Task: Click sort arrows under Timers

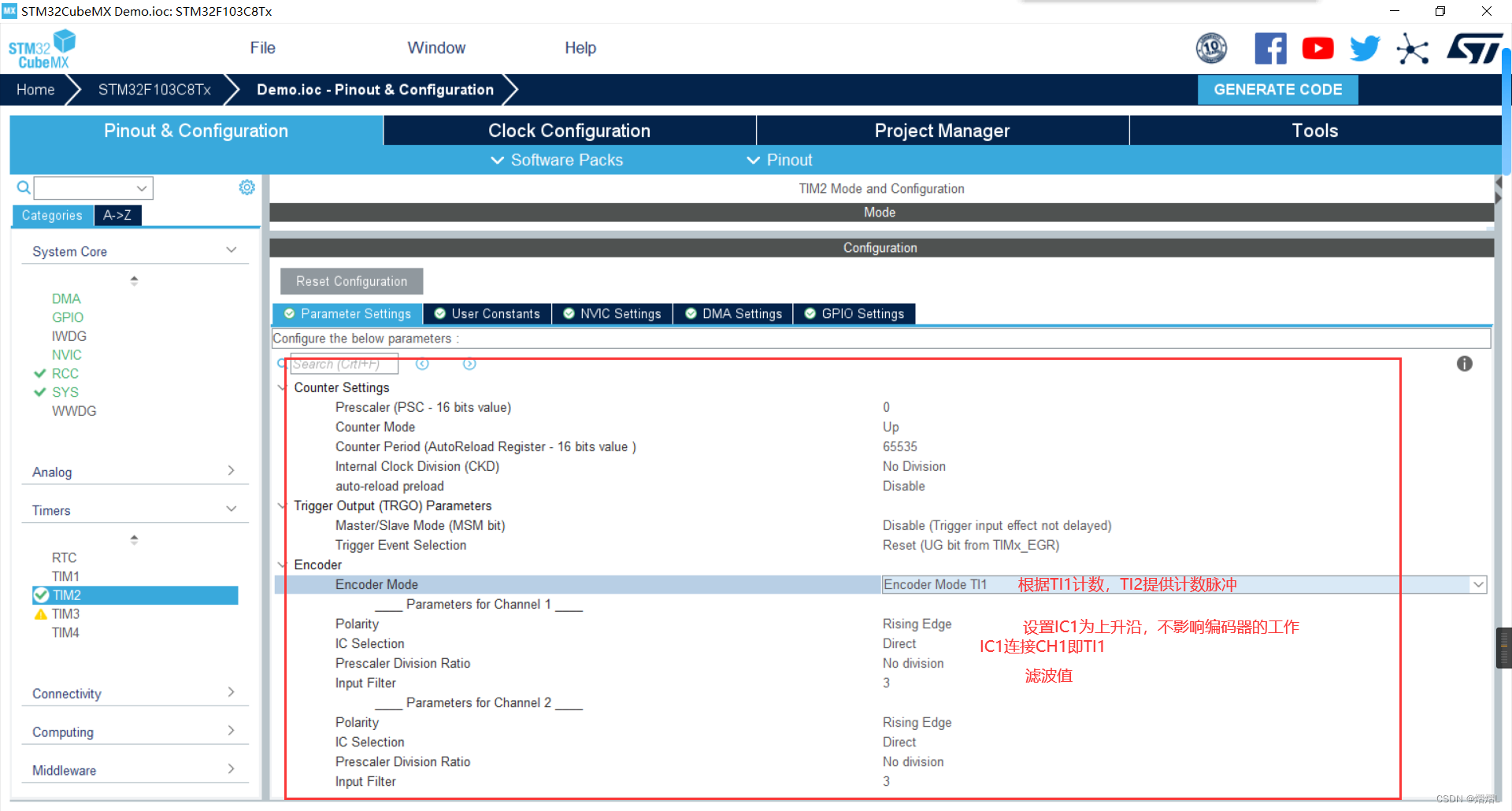Action: [134, 539]
